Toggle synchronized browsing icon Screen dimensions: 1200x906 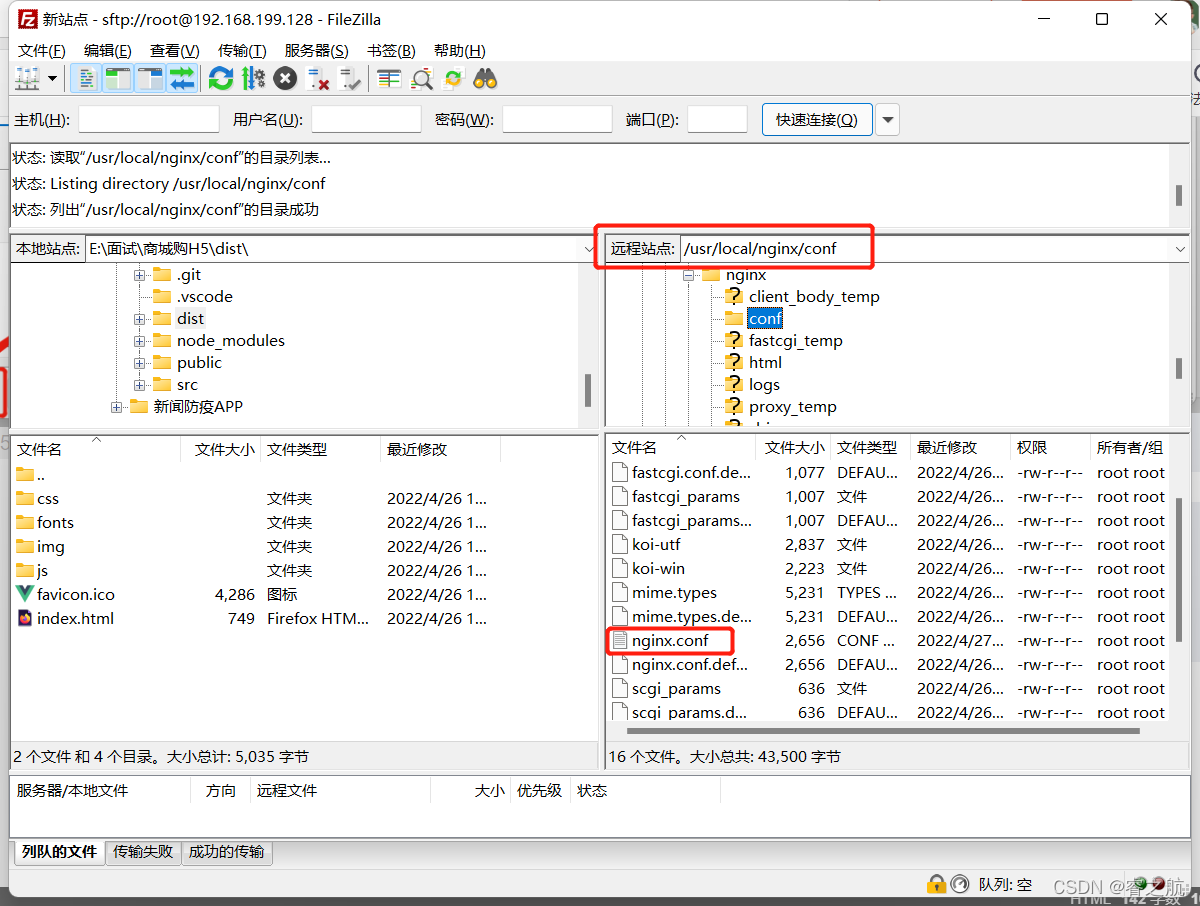coord(453,79)
